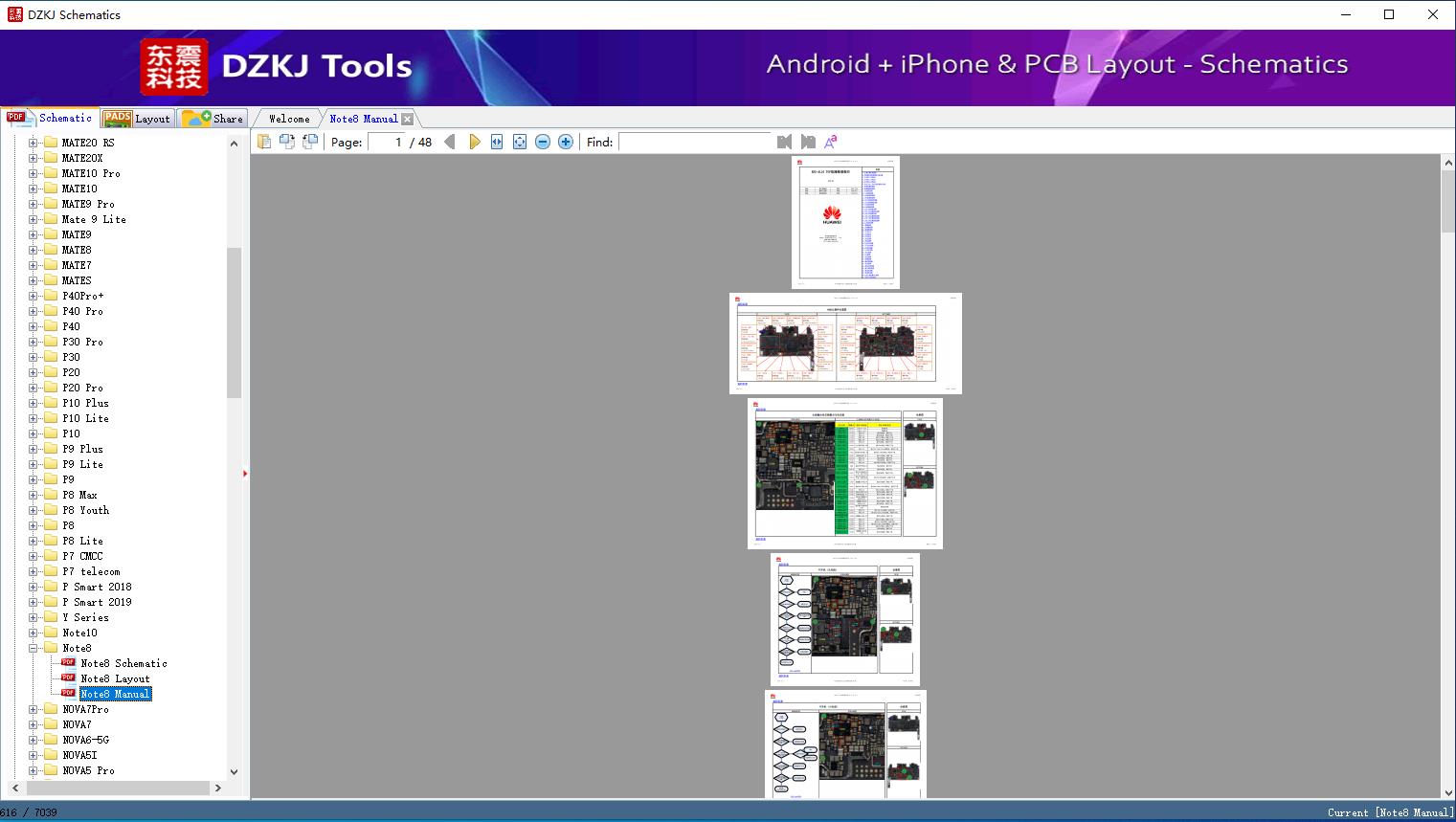Image resolution: width=1456 pixels, height=822 pixels.
Task: Click the second page thumbnail in the viewer
Action: (845, 343)
